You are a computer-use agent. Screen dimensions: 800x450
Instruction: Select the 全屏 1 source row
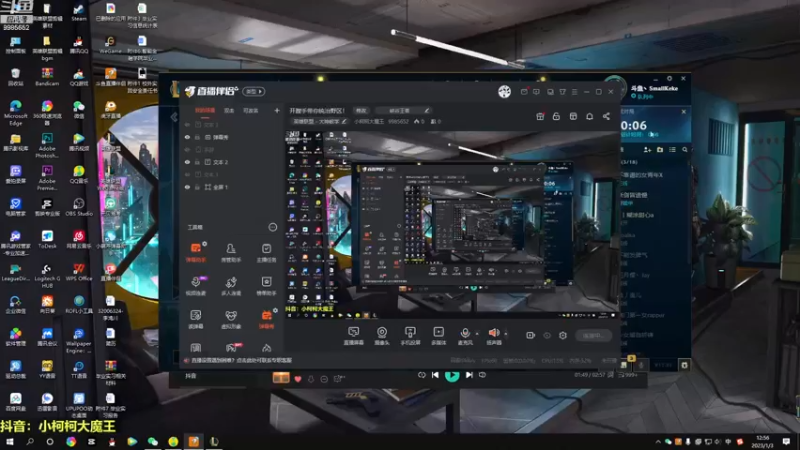(x=232, y=187)
